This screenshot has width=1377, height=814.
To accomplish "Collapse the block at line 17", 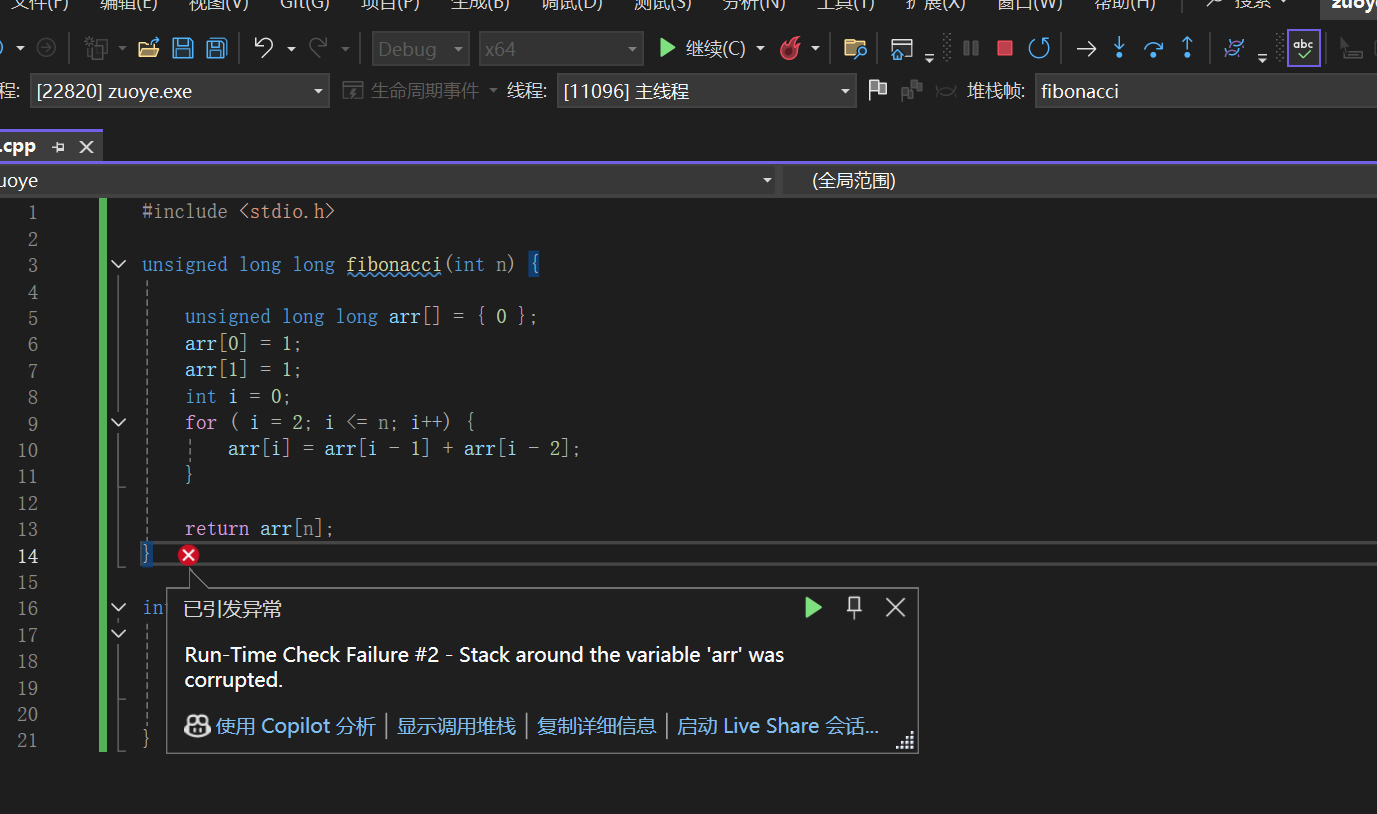I will pos(119,633).
